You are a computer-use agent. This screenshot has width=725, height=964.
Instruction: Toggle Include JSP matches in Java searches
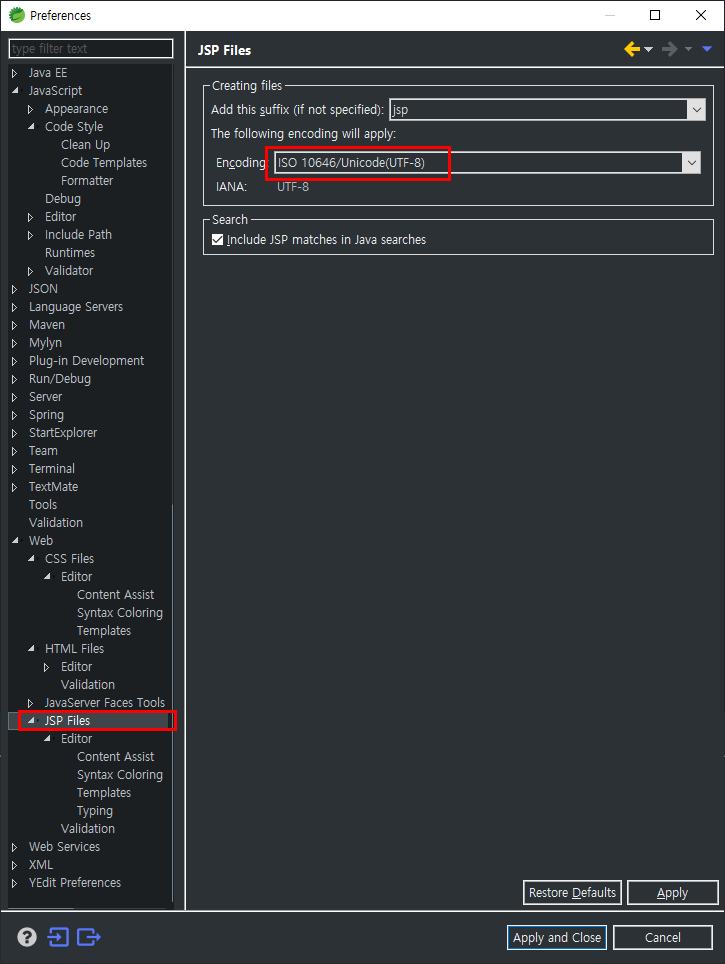point(218,240)
